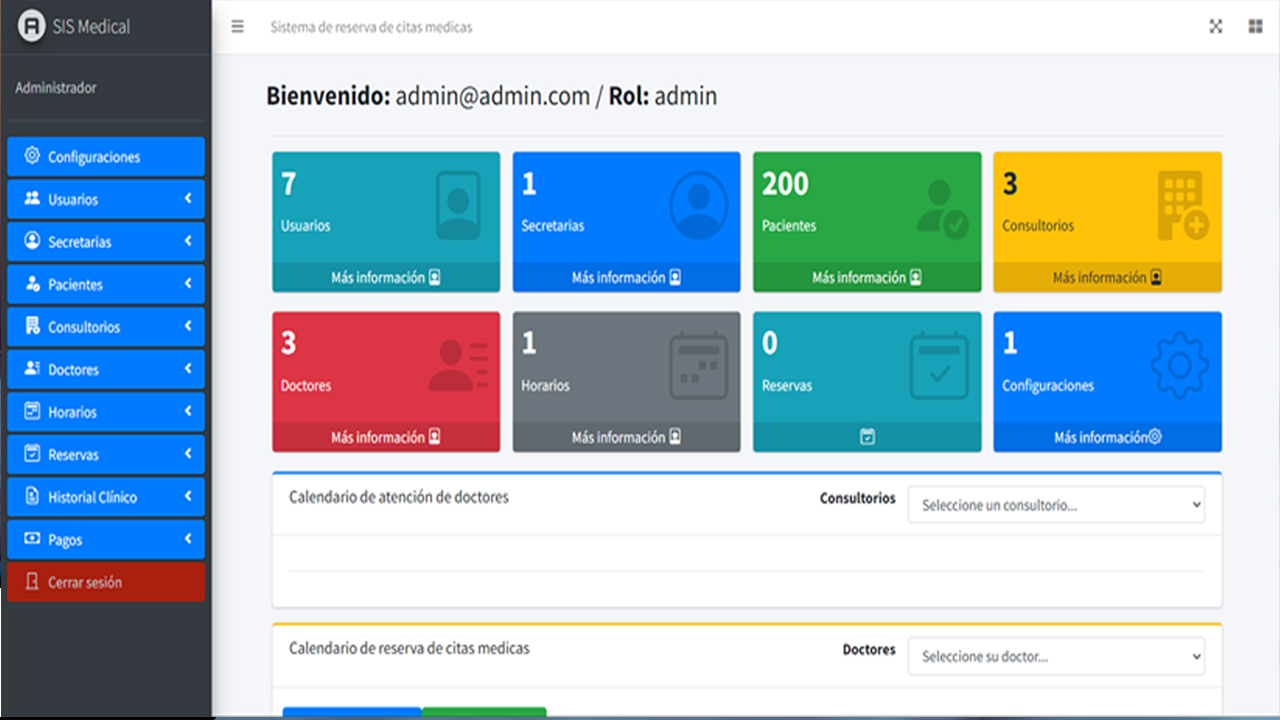This screenshot has height=720, width=1280.
Task: Click the Reservas card footer calendar link
Action: click(867, 437)
